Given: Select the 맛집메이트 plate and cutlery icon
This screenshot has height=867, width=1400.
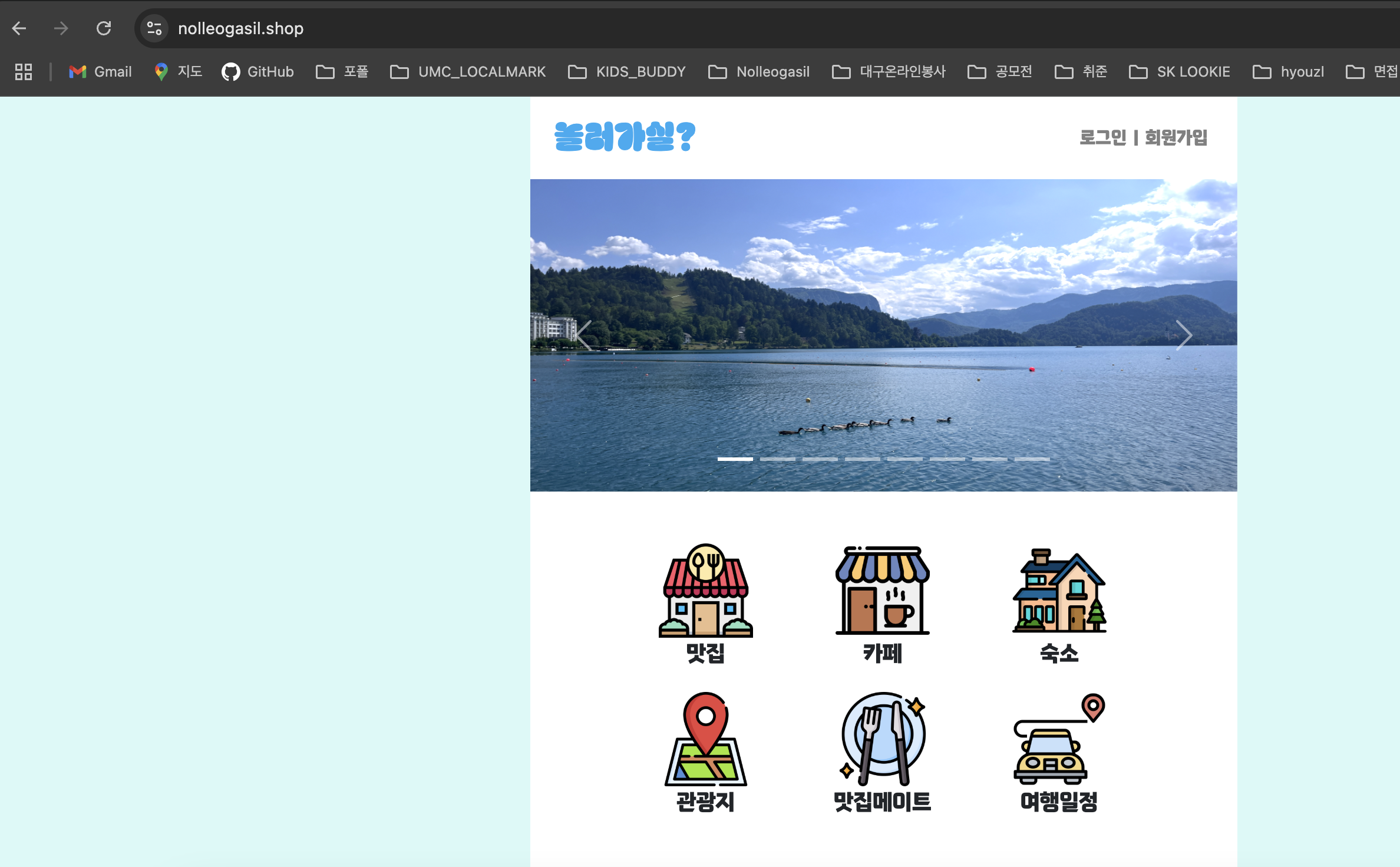Looking at the screenshot, I should [x=882, y=739].
